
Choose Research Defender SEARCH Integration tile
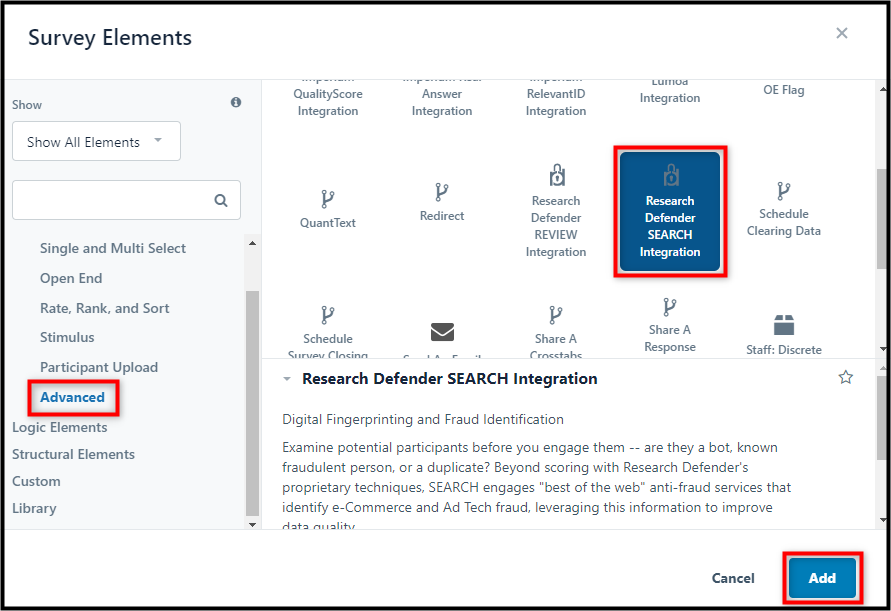(x=670, y=211)
